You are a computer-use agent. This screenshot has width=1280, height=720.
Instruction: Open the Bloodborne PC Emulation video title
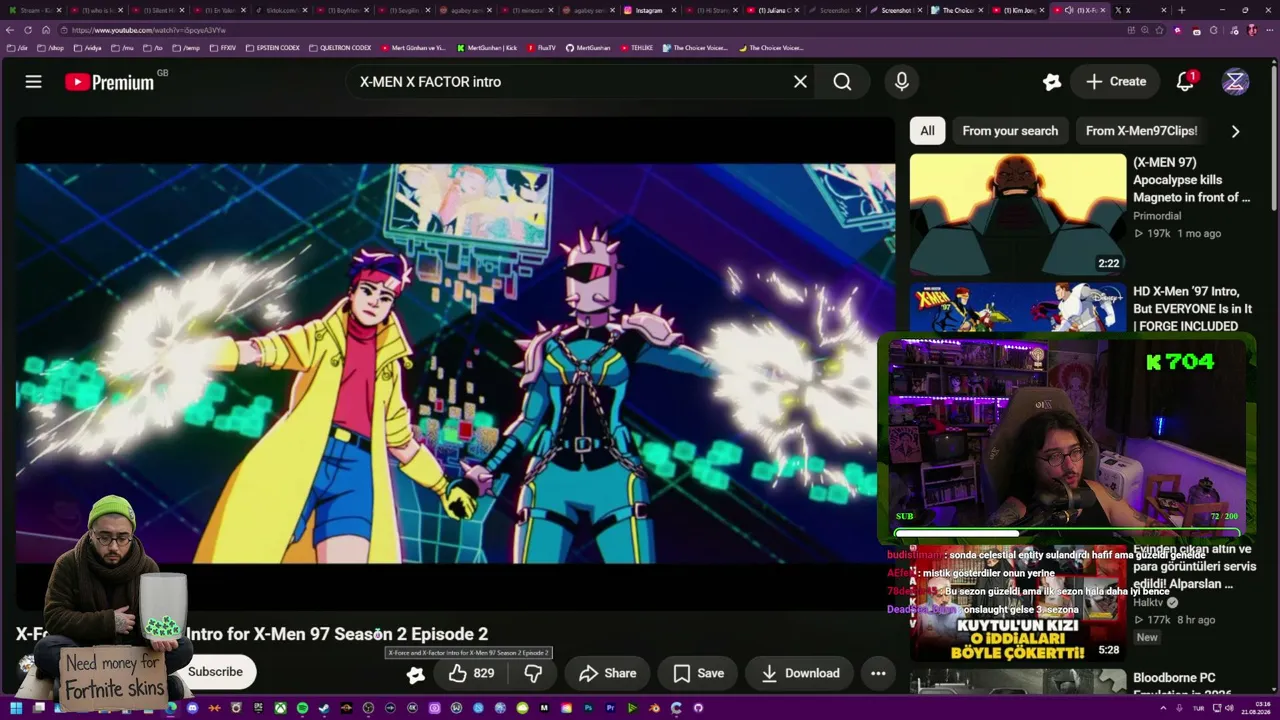tap(1191, 685)
